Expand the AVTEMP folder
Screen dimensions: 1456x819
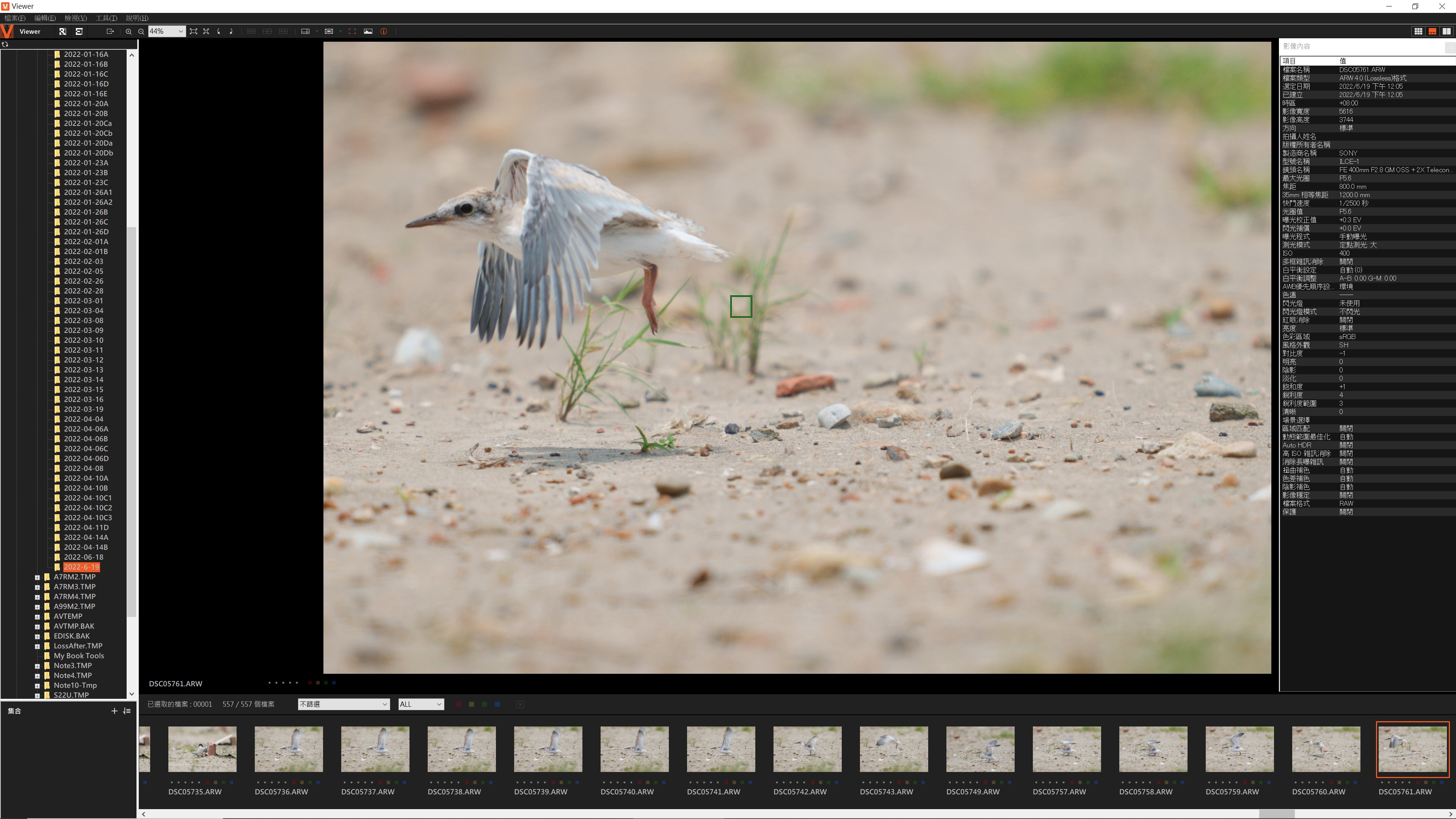pyautogui.click(x=37, y=617)
